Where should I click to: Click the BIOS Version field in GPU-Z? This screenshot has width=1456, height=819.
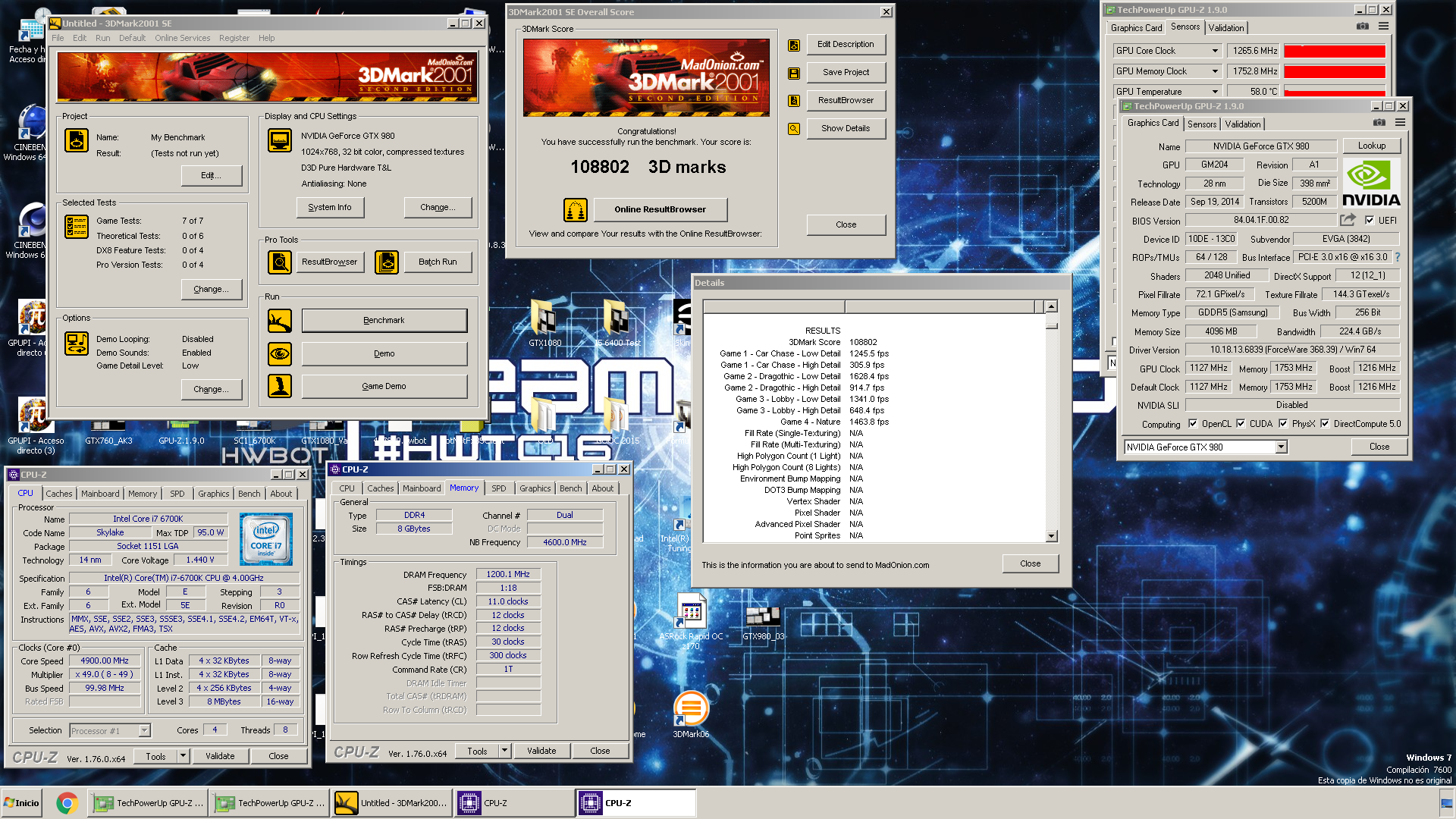click(1260, 220)
